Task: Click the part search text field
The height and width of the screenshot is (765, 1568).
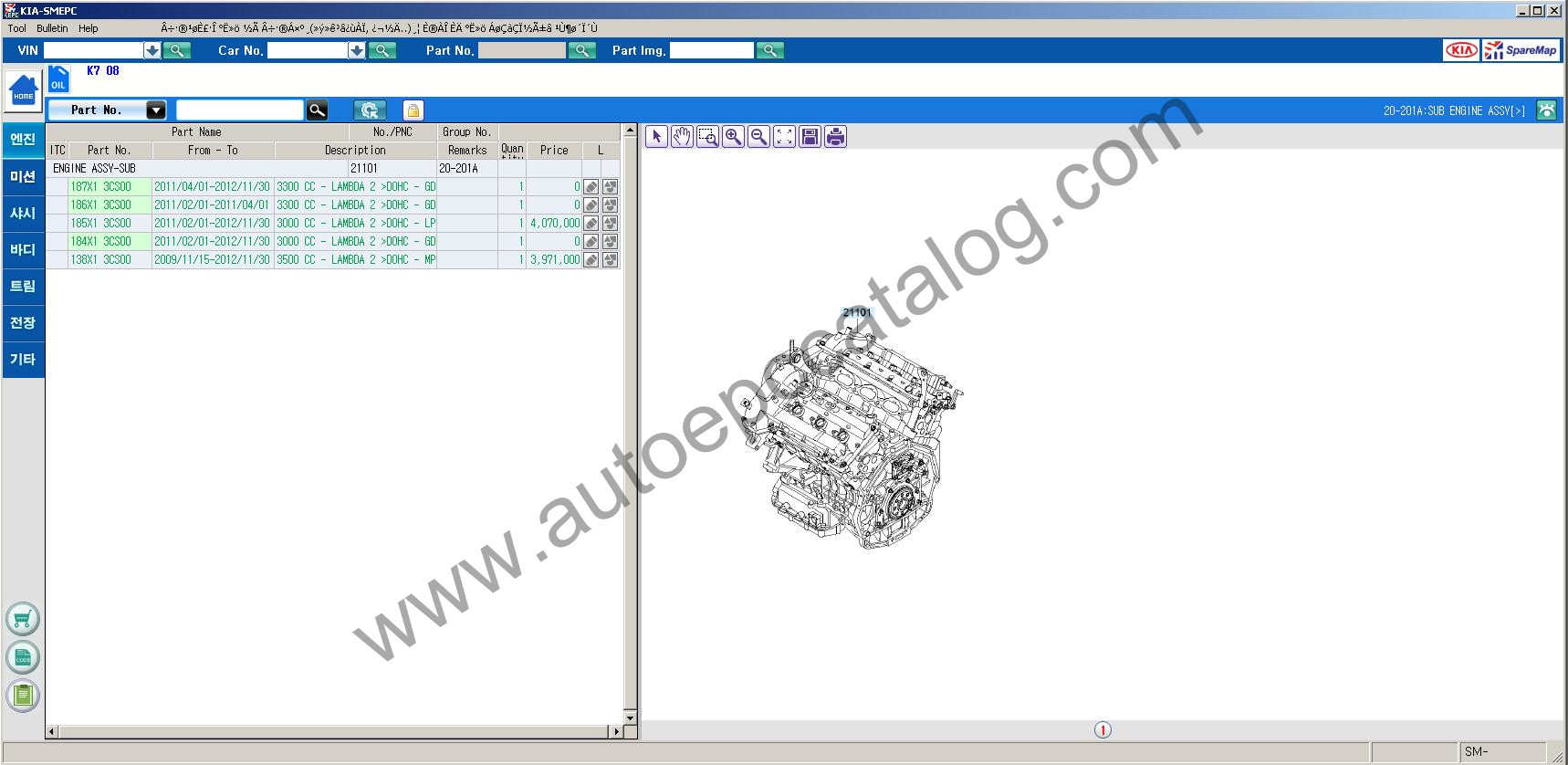Action: coord(239,110)
